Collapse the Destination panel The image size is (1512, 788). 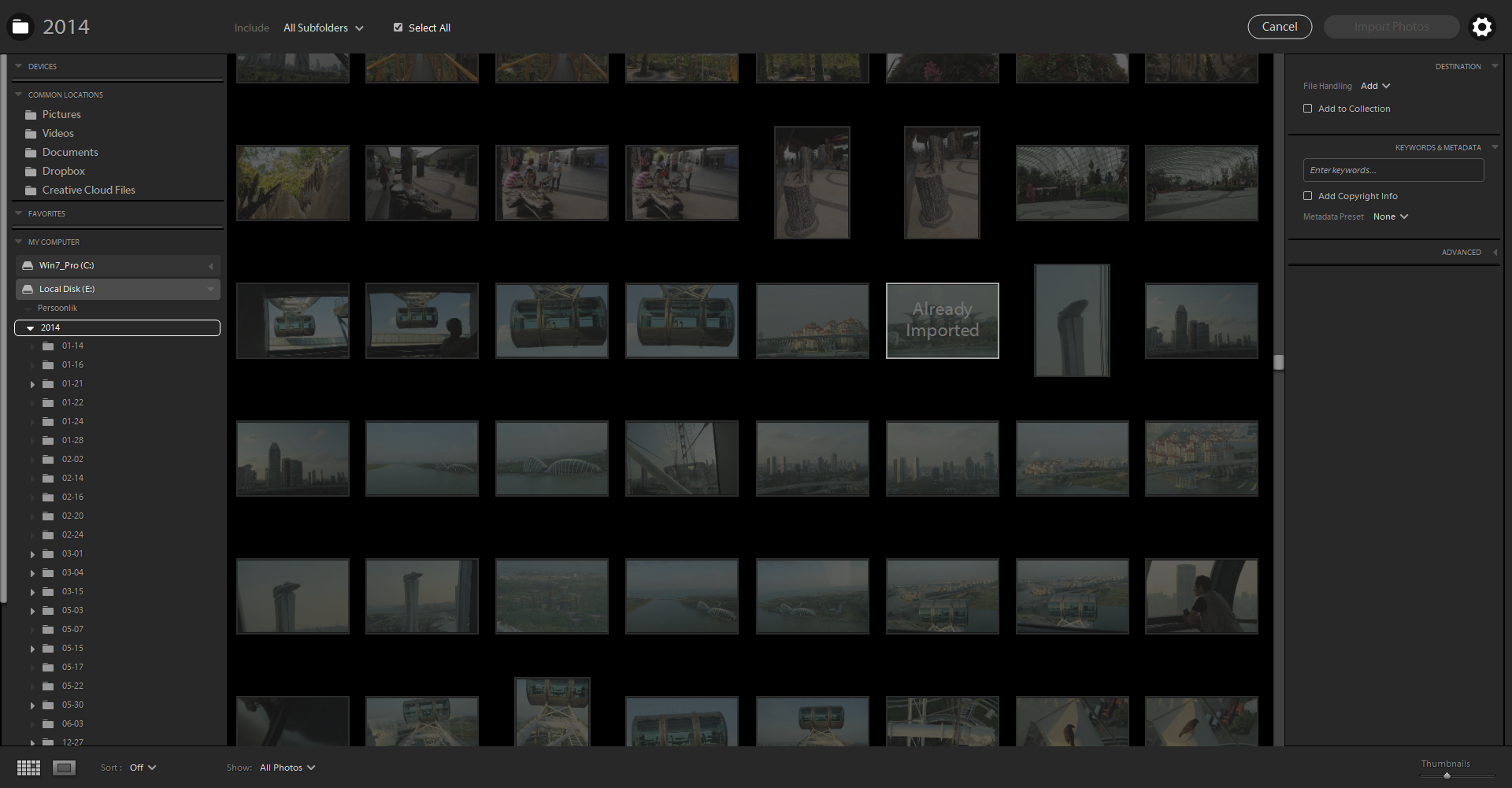1495,66
